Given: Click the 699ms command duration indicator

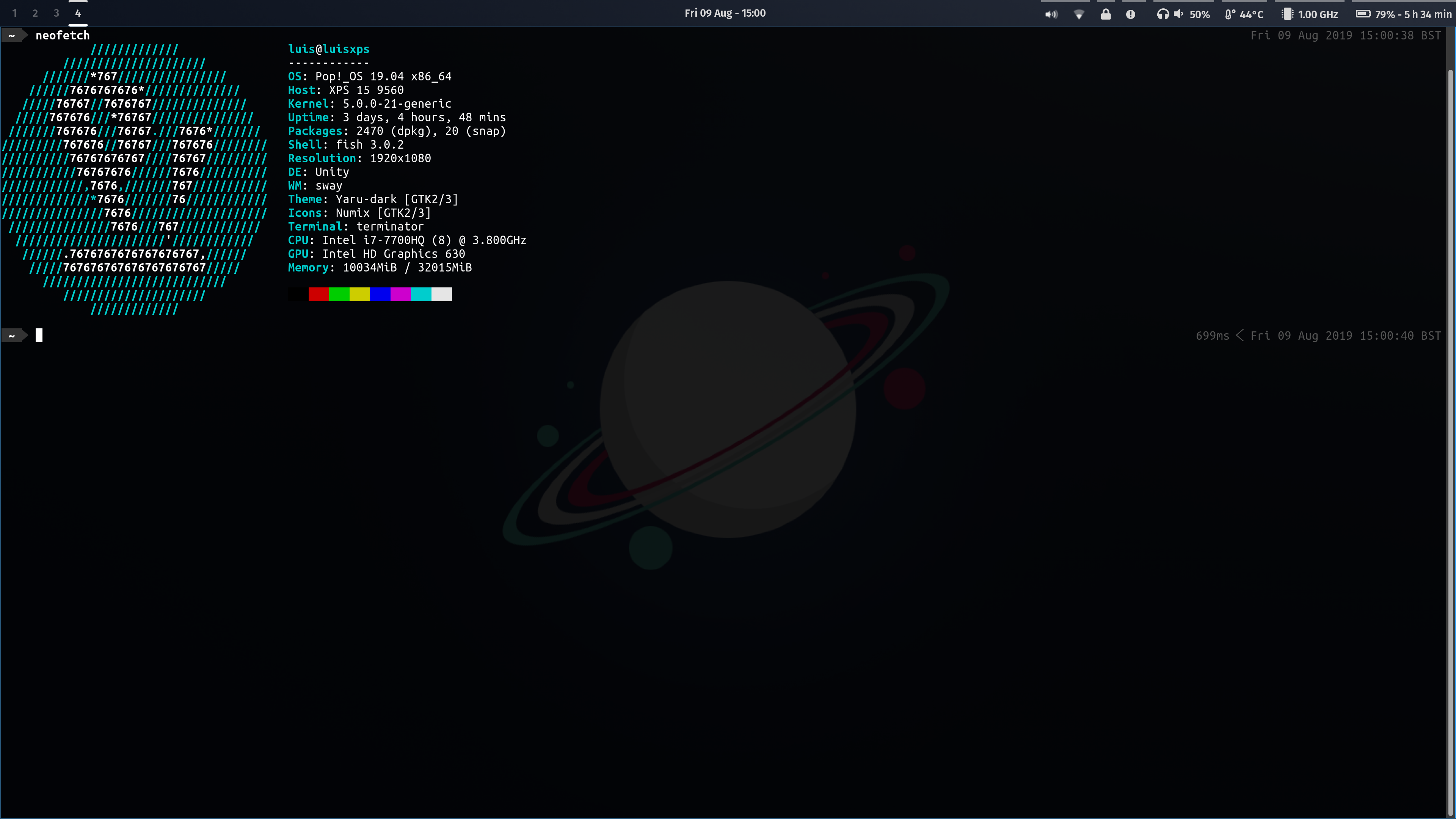Looking at the screenshot, I should [1212, 335].
